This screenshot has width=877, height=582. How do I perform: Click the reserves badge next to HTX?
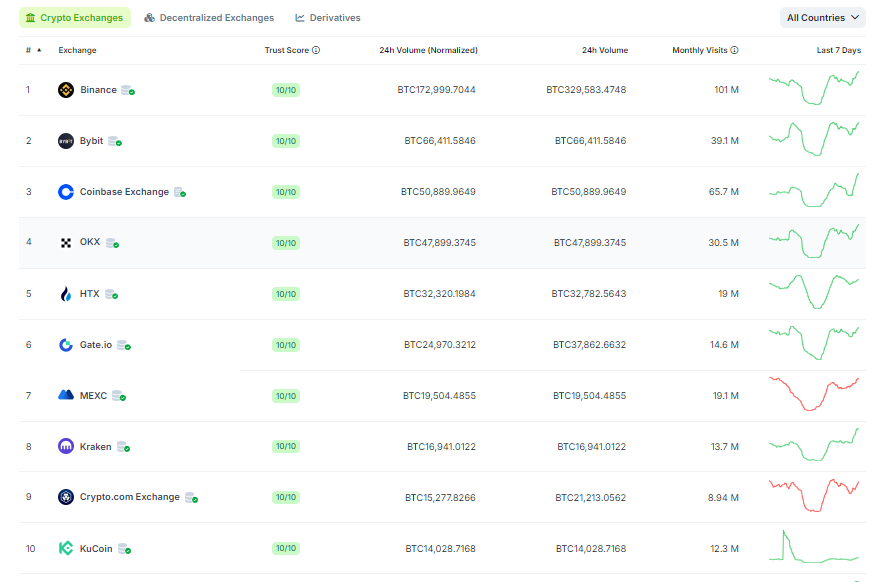click(x=111, y=294)
